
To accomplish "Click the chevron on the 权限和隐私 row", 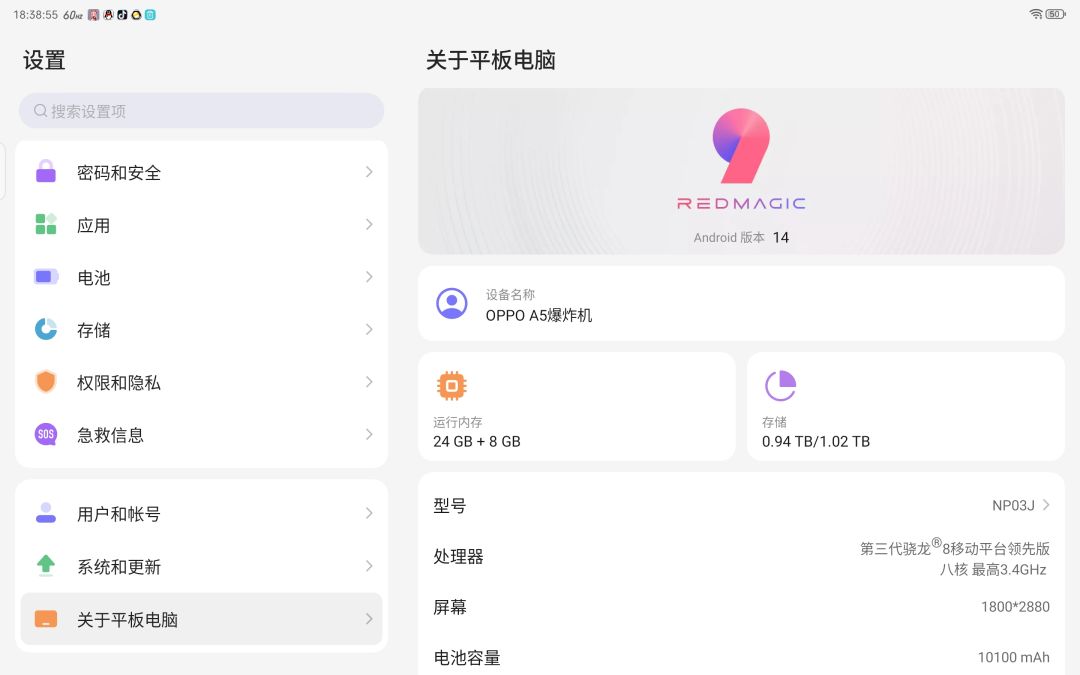I will coord(369,382).
